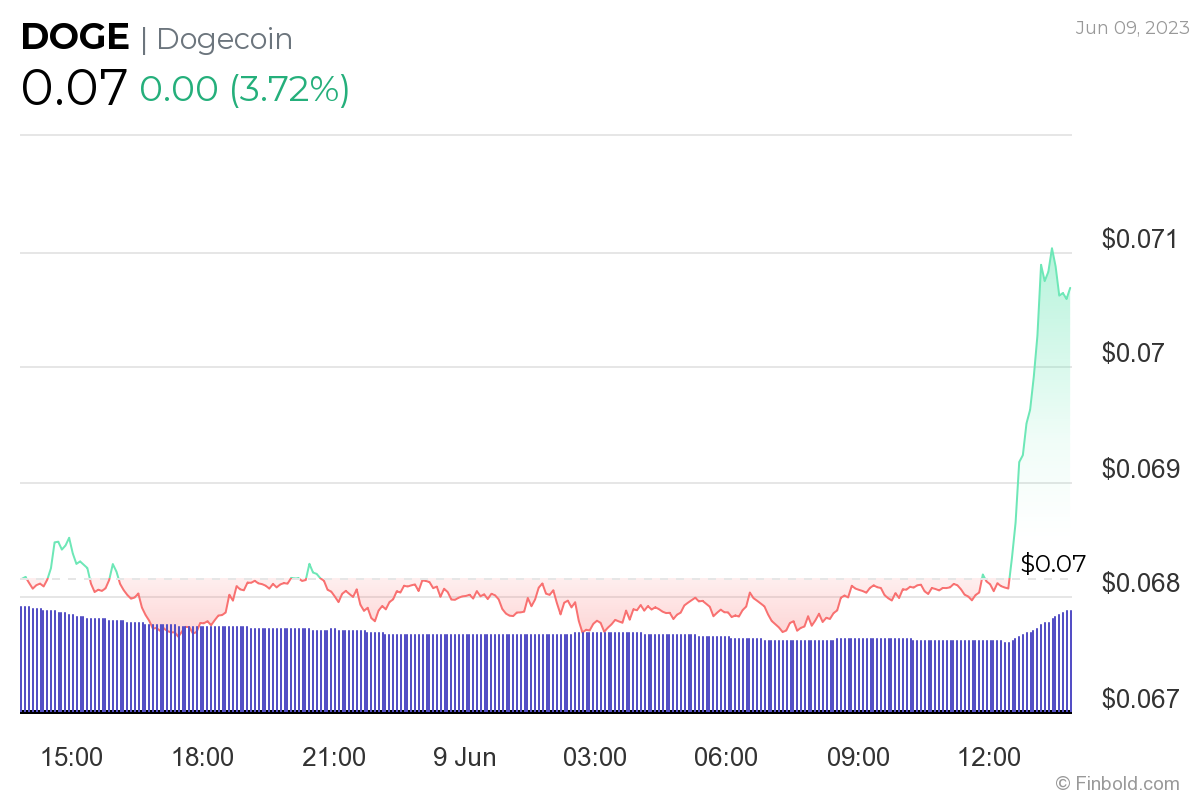Click the green 3.72% change percentage

click(x=290, y=89)
